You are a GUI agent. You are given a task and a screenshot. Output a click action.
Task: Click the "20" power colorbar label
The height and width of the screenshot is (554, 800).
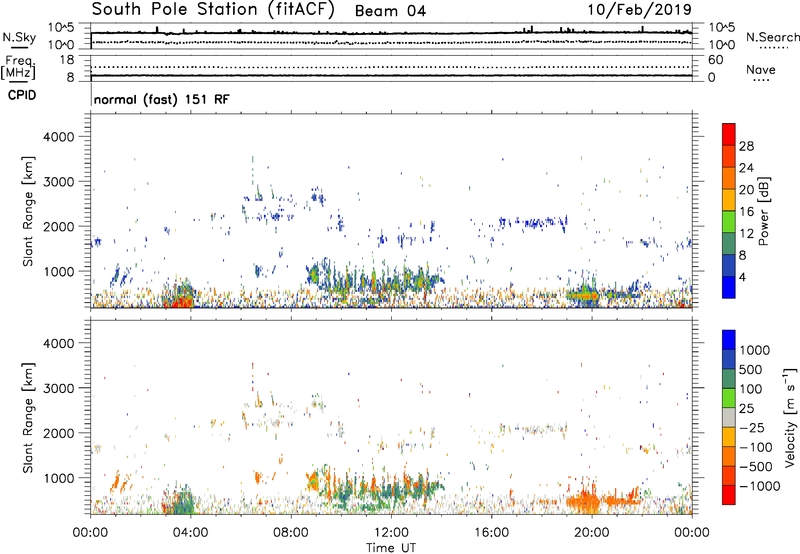coord(746,190)
